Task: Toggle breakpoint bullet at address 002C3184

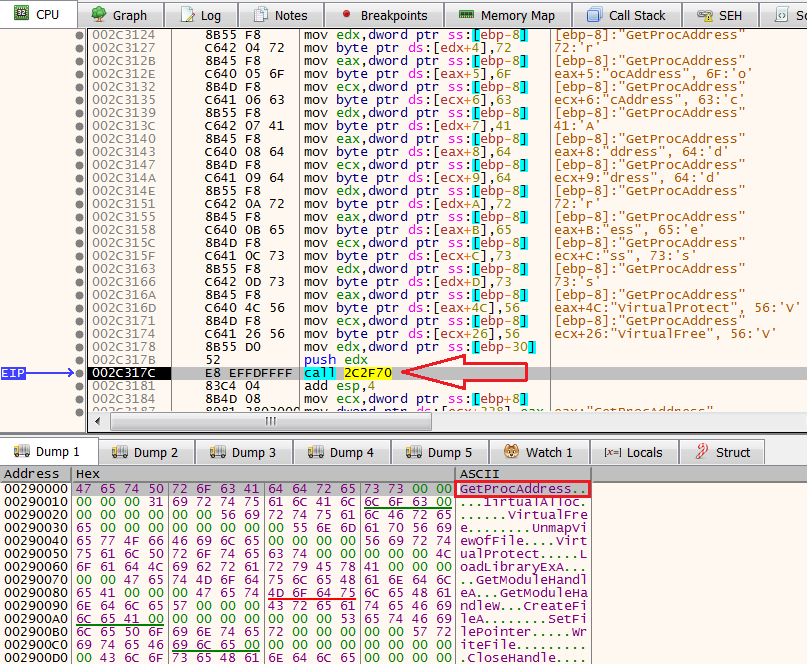Action: coord(79,399)
